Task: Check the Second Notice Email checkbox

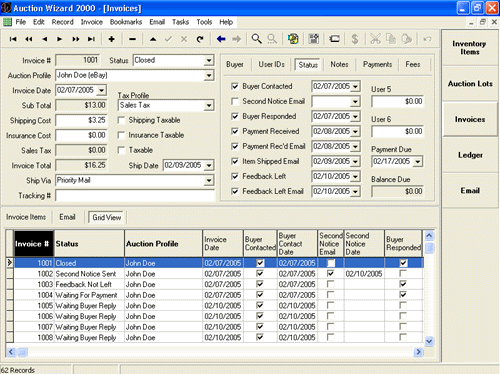Action: (x=235, y=101)
